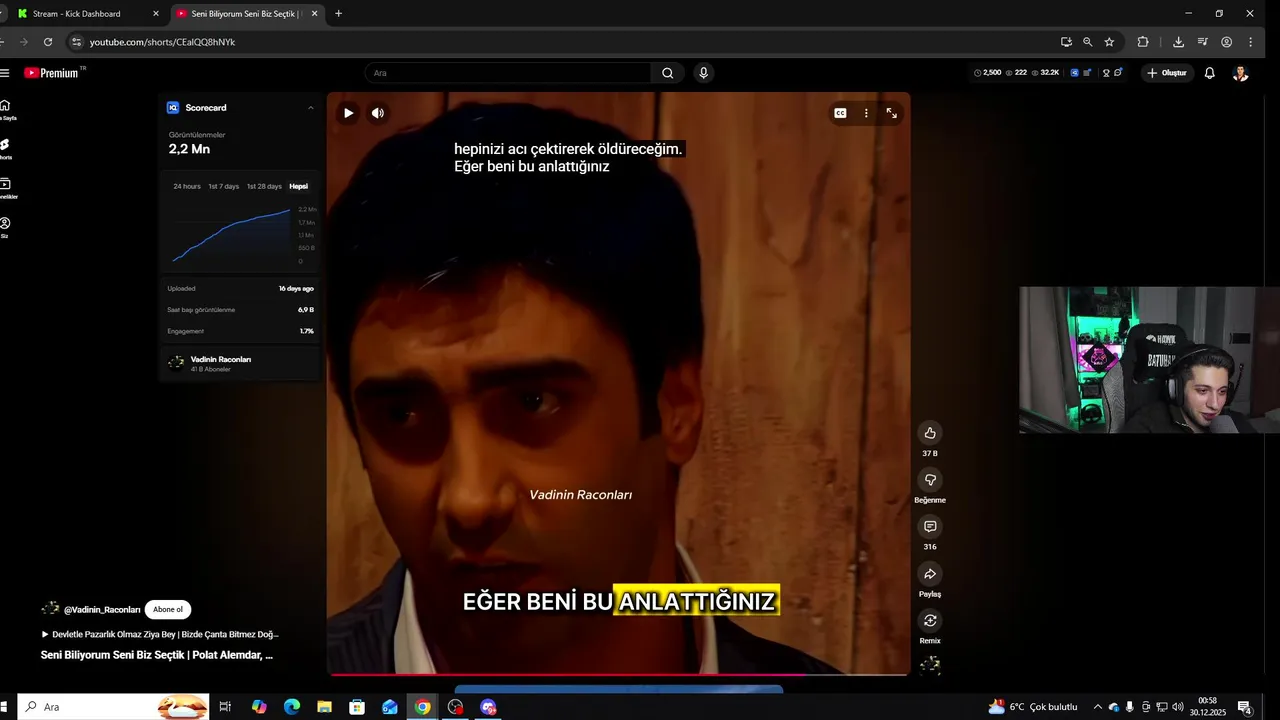This screenshot has height=720, width=1280.
Task: Select the 1st 28 days range tab
Action: tap(264, 186)
